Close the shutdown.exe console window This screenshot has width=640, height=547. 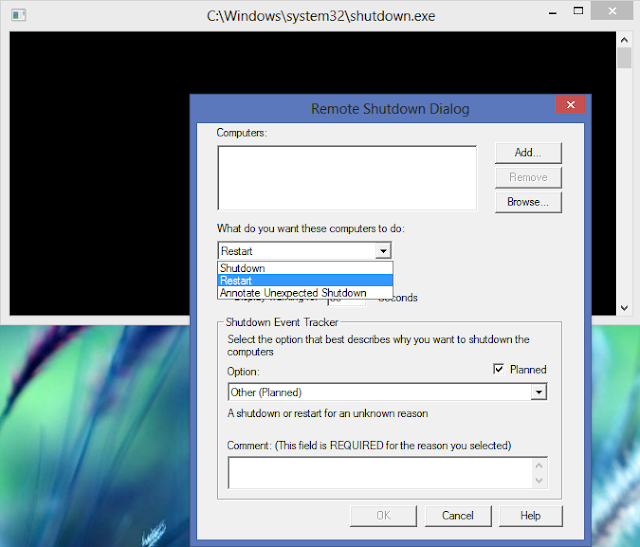612,11
